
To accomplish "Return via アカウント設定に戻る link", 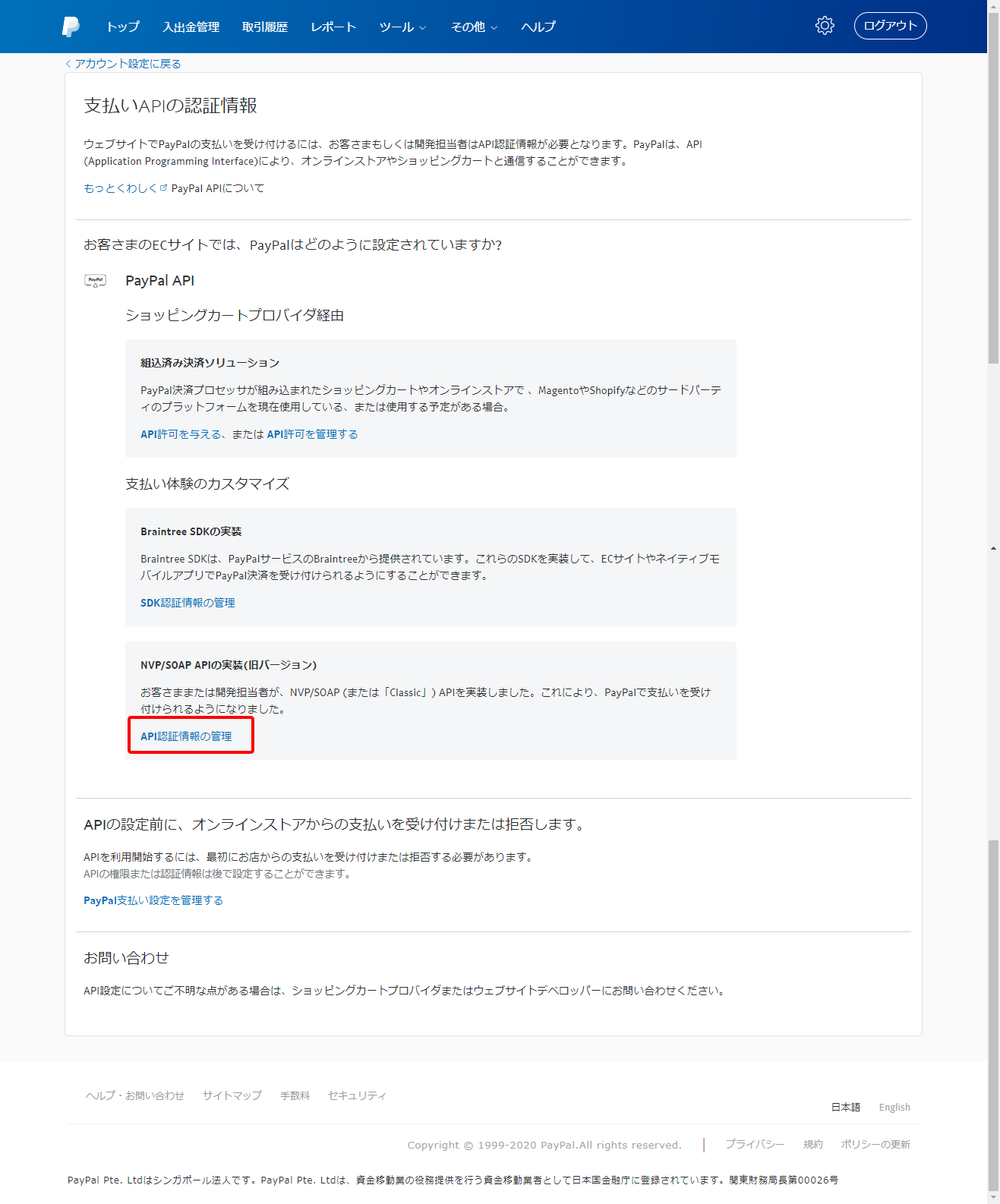I will coord(128,64).
